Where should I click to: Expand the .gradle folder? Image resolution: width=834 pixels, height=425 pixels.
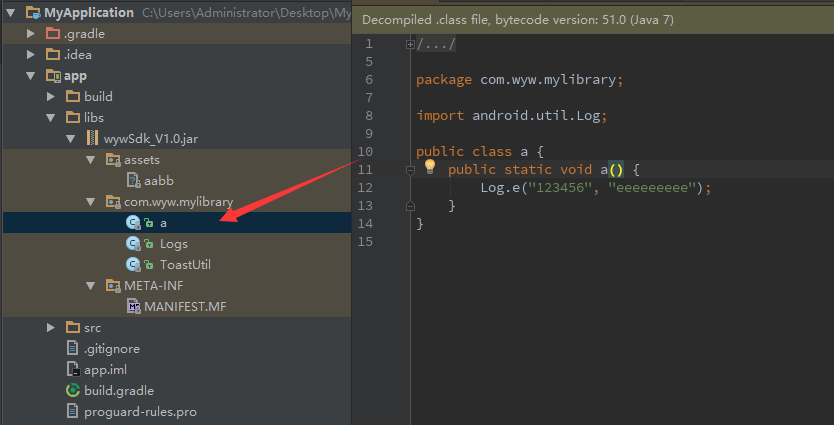(31, 34)
